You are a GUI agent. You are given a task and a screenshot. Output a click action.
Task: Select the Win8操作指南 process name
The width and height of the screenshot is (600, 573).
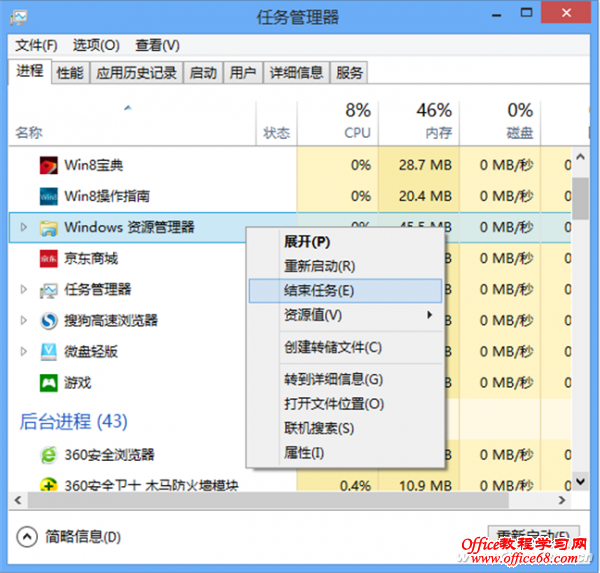click(x=107, y=196)
